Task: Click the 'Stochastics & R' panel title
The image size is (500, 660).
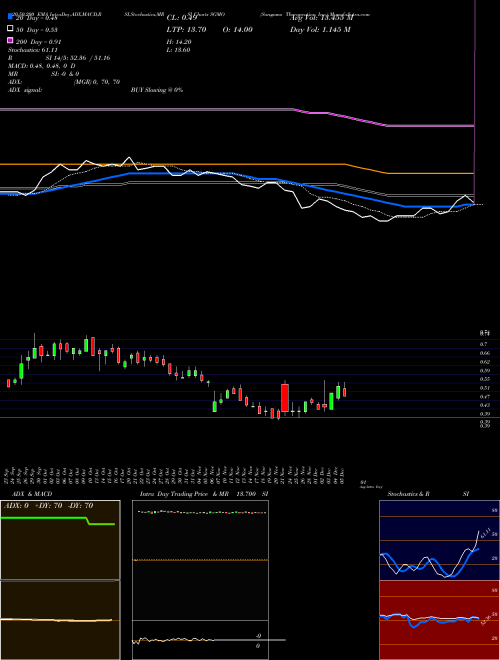Action: pos(408,494)
